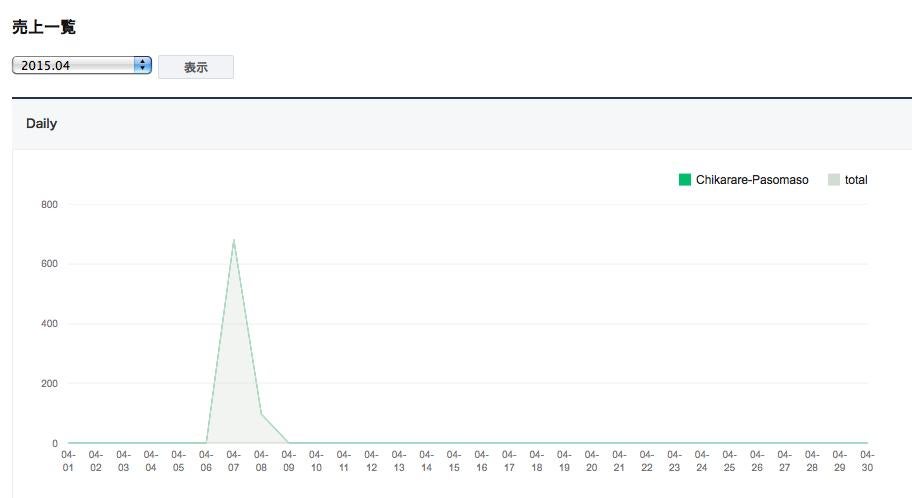This screenshot has height=498, width=912.
Task: Click the 売上一覧 page heading
Action: [44, 27]
